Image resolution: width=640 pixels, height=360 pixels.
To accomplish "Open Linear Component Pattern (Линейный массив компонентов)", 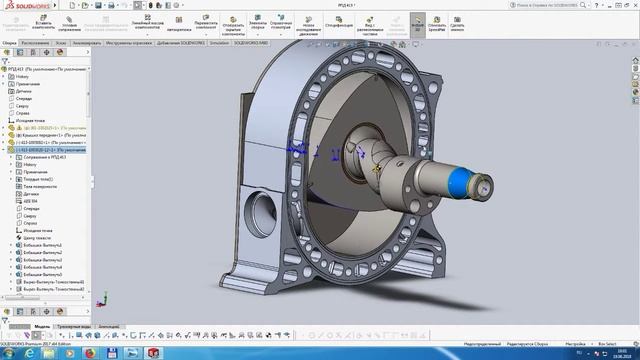I will (147, 22).
